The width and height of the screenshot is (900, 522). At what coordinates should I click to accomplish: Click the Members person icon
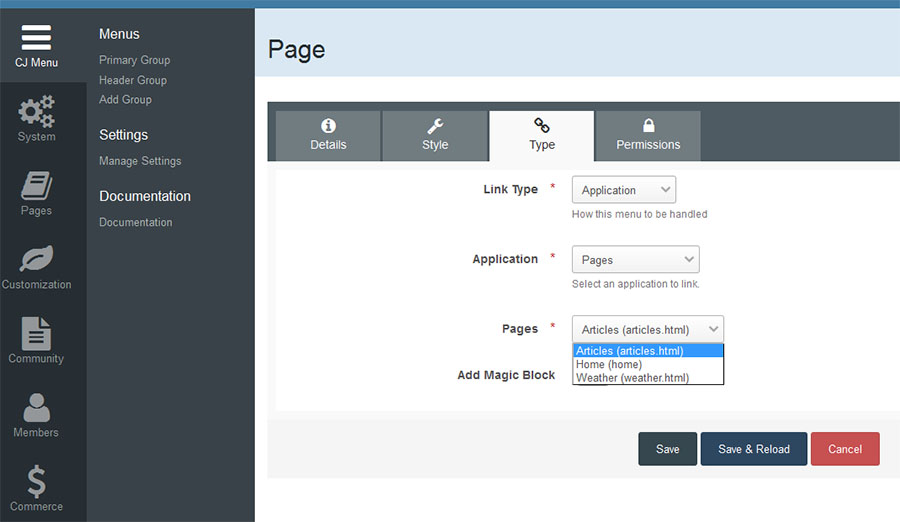point(36,407)
